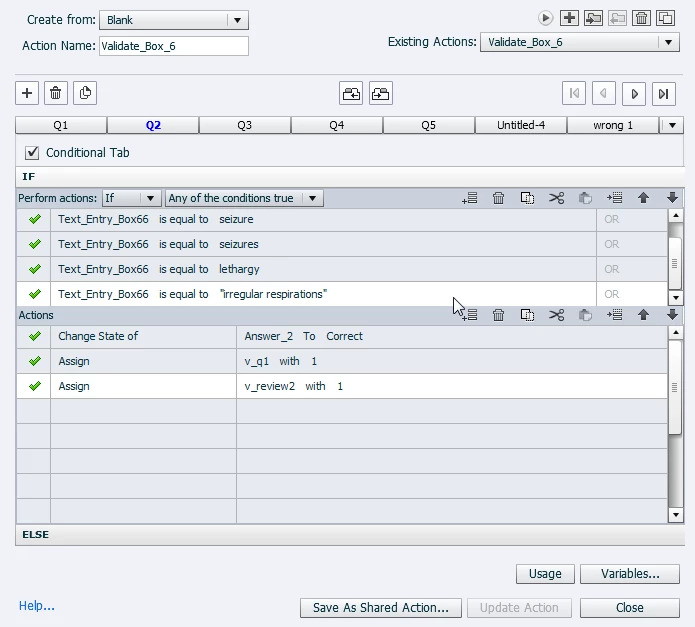Open the Create from dropdown

237,20
